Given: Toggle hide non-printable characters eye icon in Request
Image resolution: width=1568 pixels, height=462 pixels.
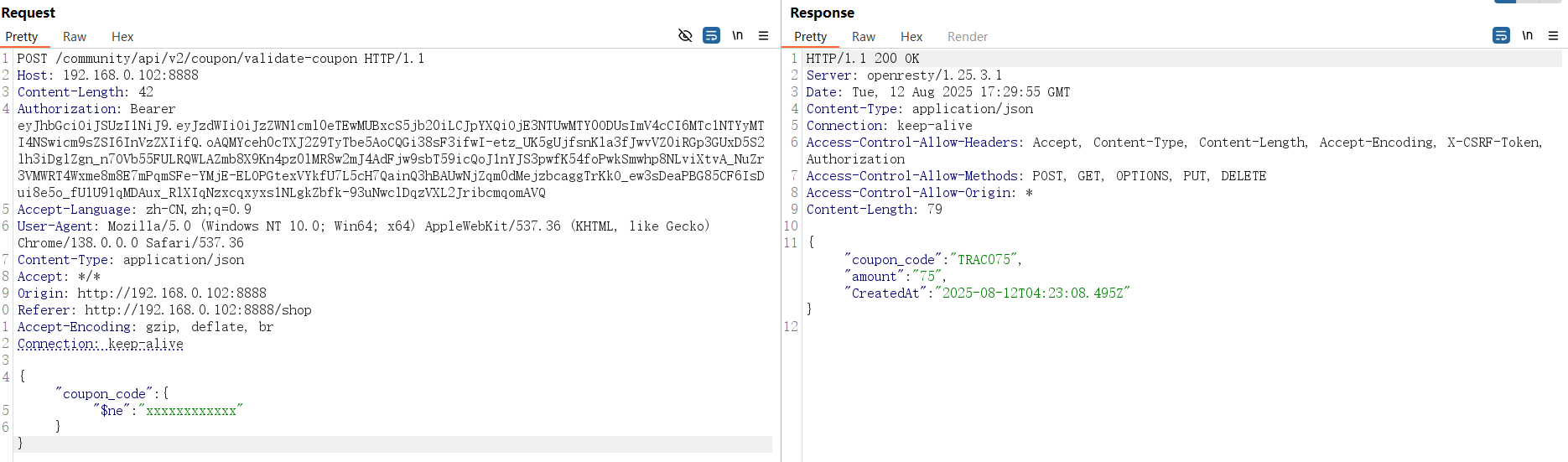Looking at the screenshot, I should point(685,35).
